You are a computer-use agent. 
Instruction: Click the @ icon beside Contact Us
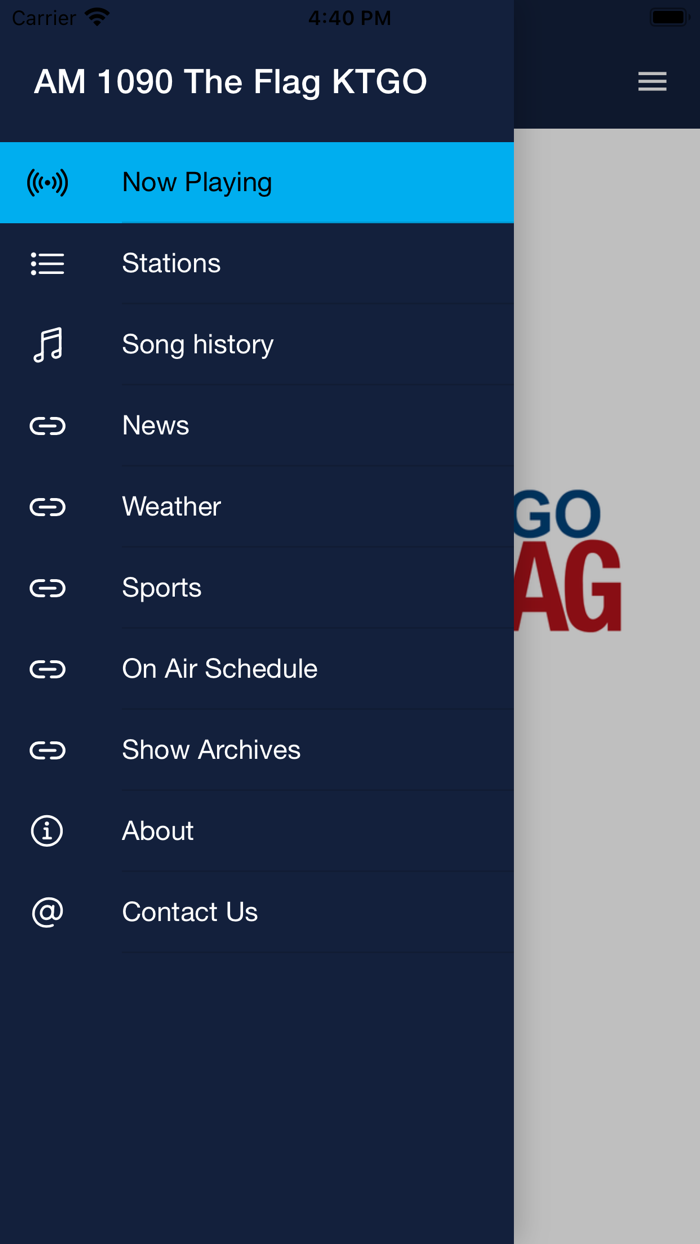(47, 911)
